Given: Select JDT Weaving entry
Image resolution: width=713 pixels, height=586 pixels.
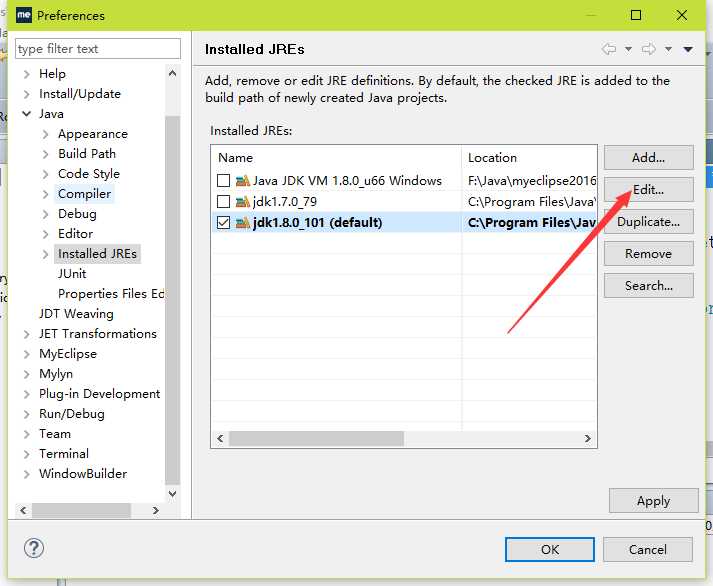Looking at the screenshot, I should [76, 314].
